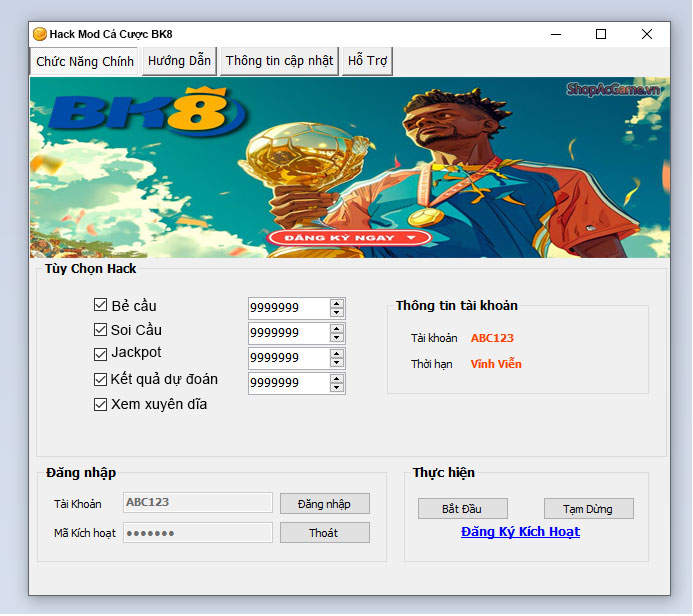Click the Tài Khoản login field
The width and height of the screenshot is (693, 616).
pyautogui.click(x=198, y=503)
